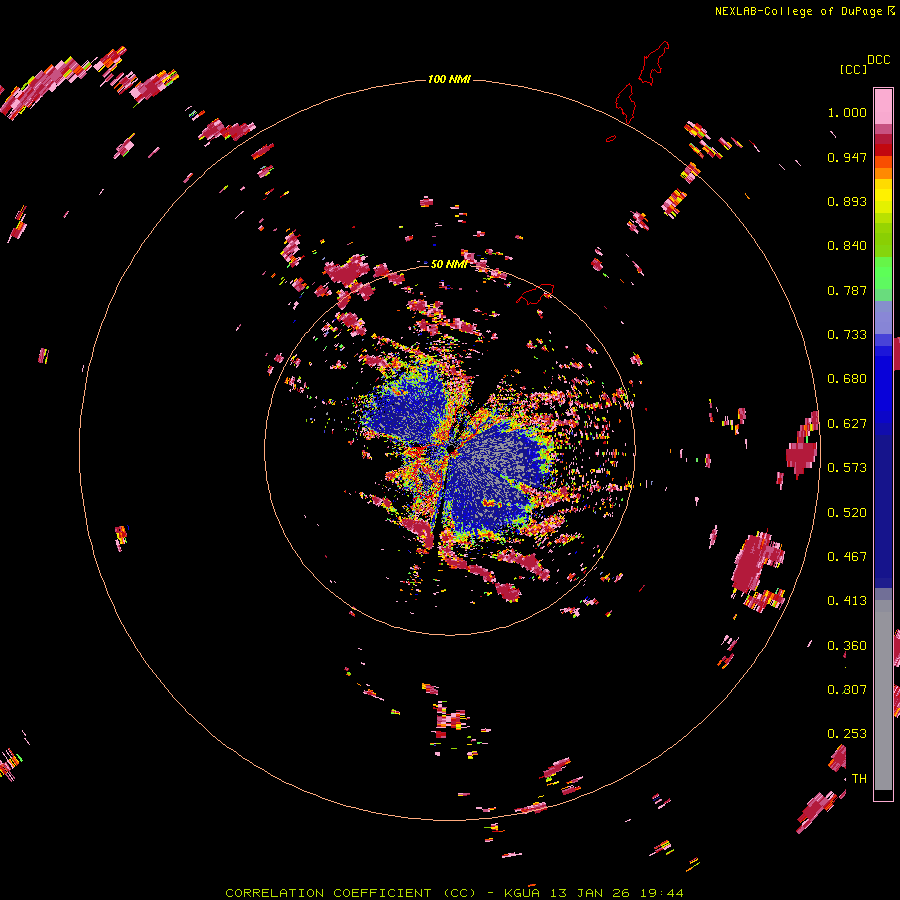Click the 19:44 timestamp
This screenshot has height=900, width=900.
(x=664, y=893)
